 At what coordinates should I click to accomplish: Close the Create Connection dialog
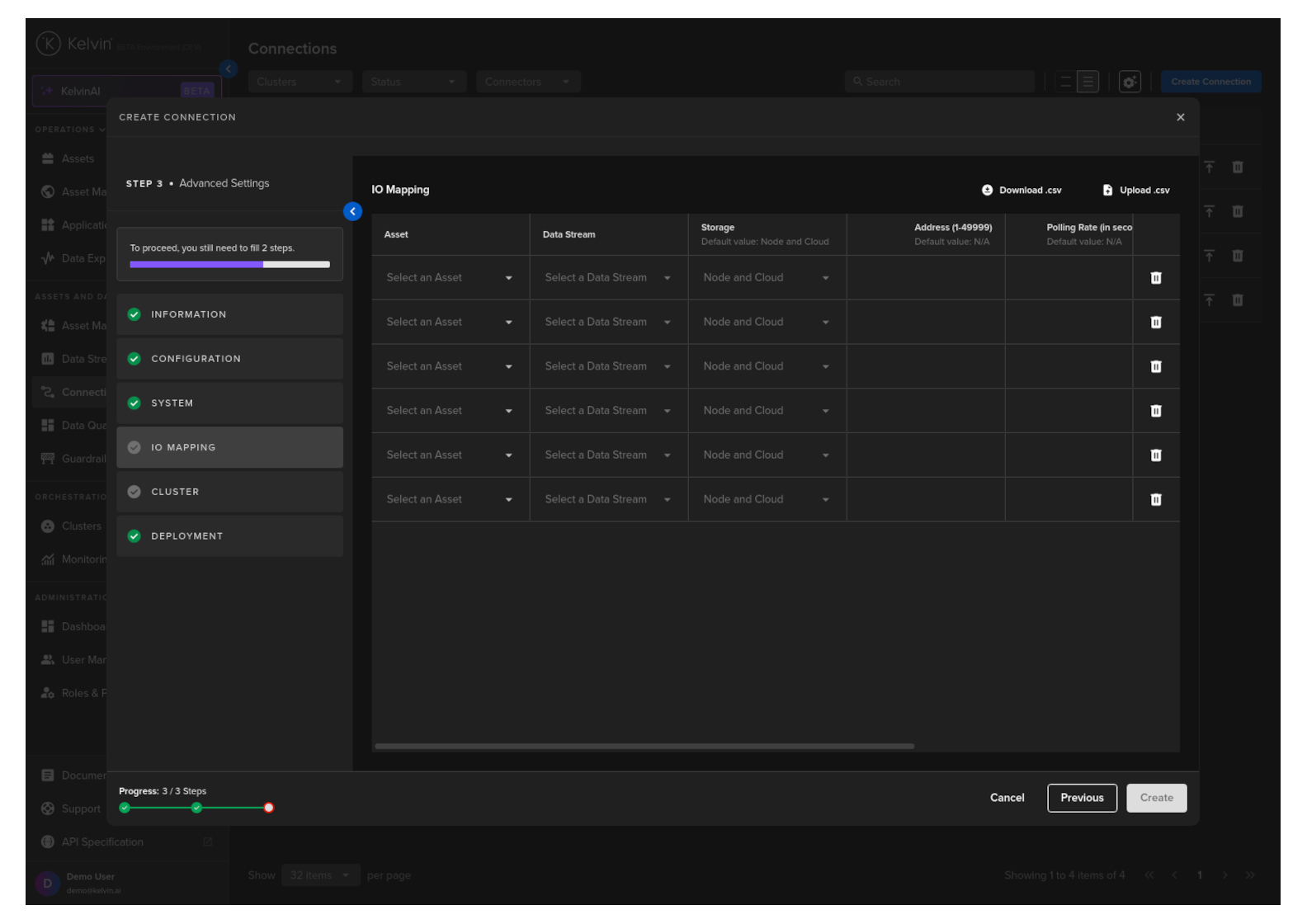pos(1180,117)
